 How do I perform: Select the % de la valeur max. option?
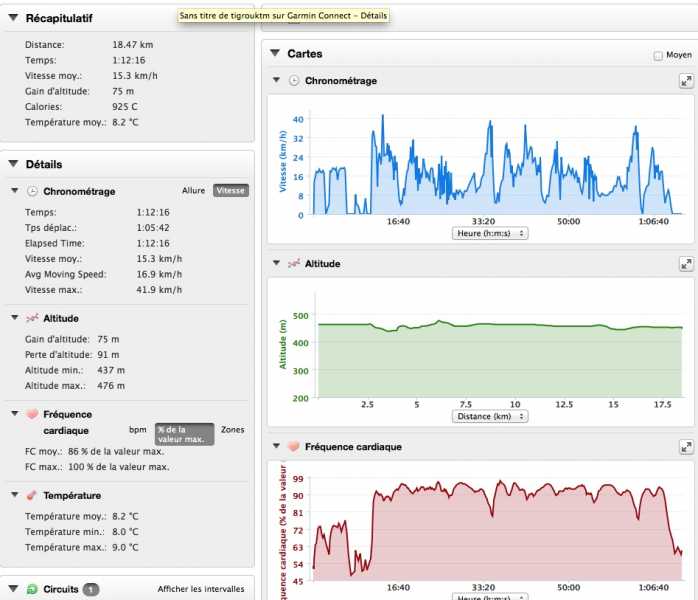point(184,434)
